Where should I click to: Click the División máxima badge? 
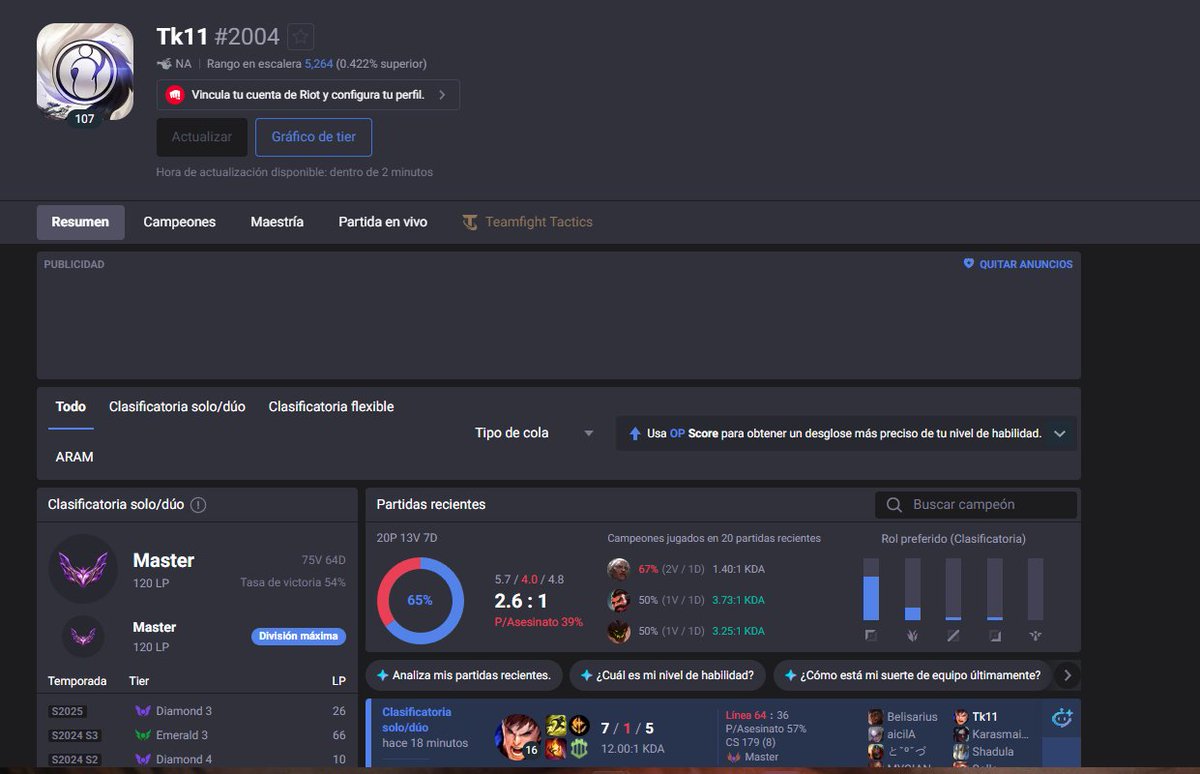tap(298, 636)
